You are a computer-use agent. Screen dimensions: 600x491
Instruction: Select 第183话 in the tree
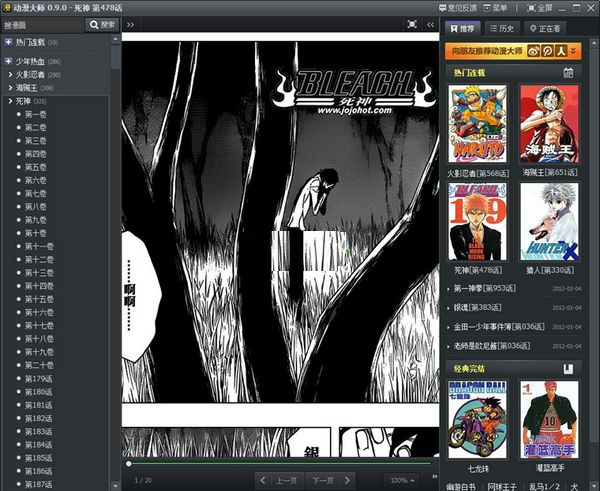coord(38,431)
